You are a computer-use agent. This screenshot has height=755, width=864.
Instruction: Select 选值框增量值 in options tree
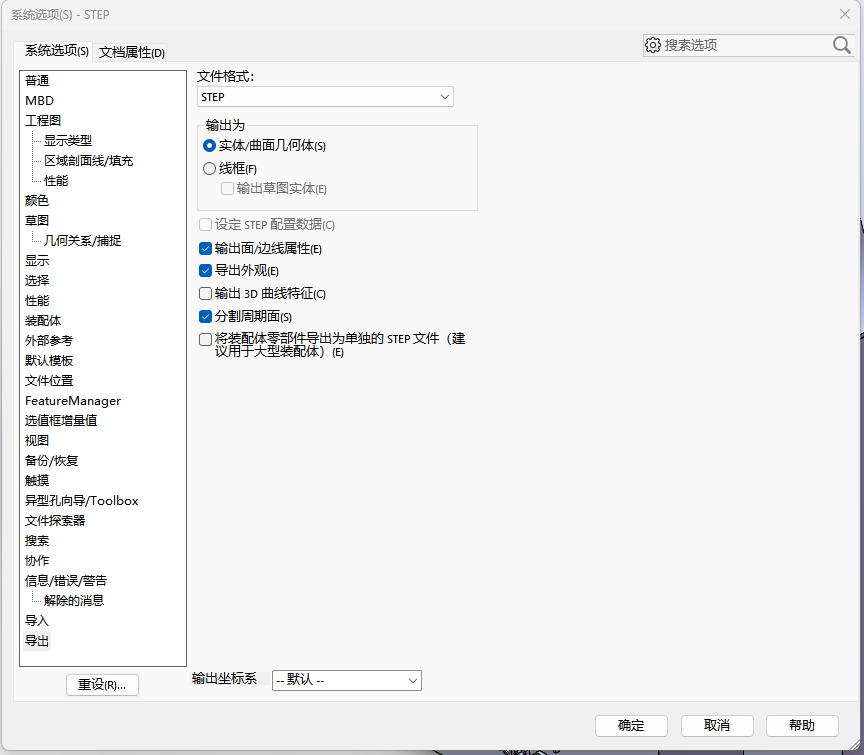tap(61, 421)
